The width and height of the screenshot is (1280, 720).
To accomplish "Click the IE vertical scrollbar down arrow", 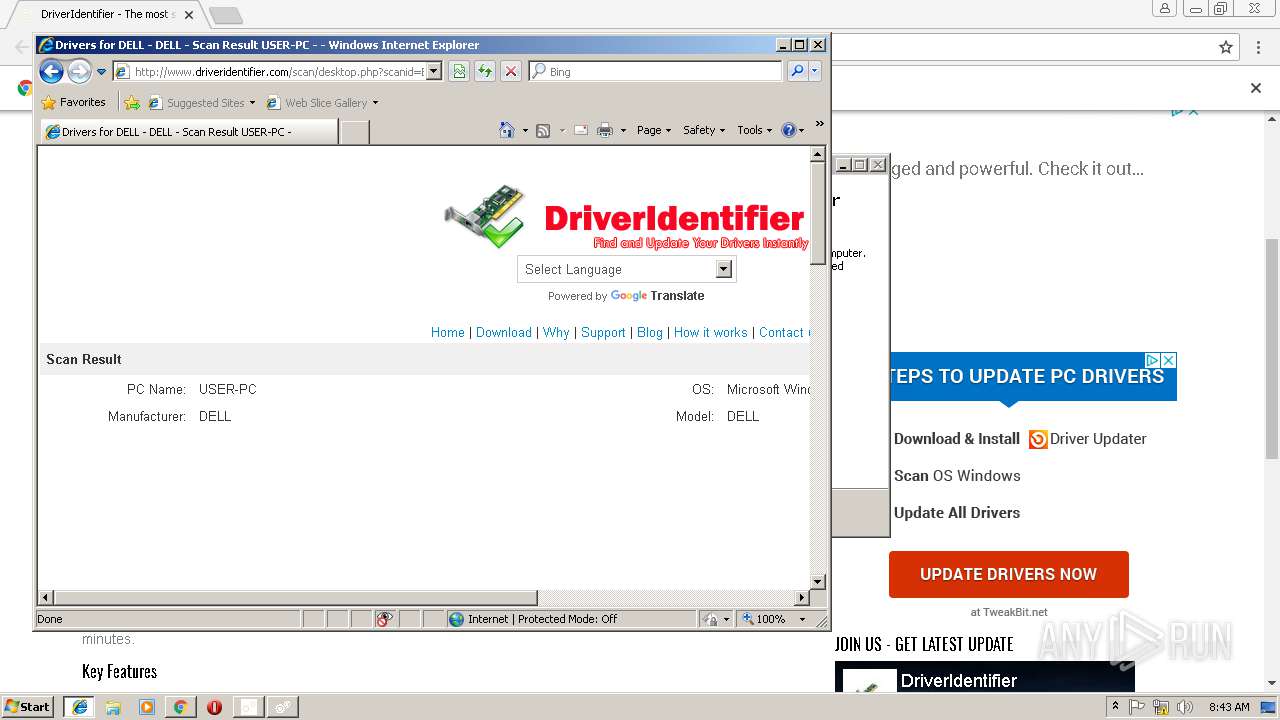I will [817, 581].
